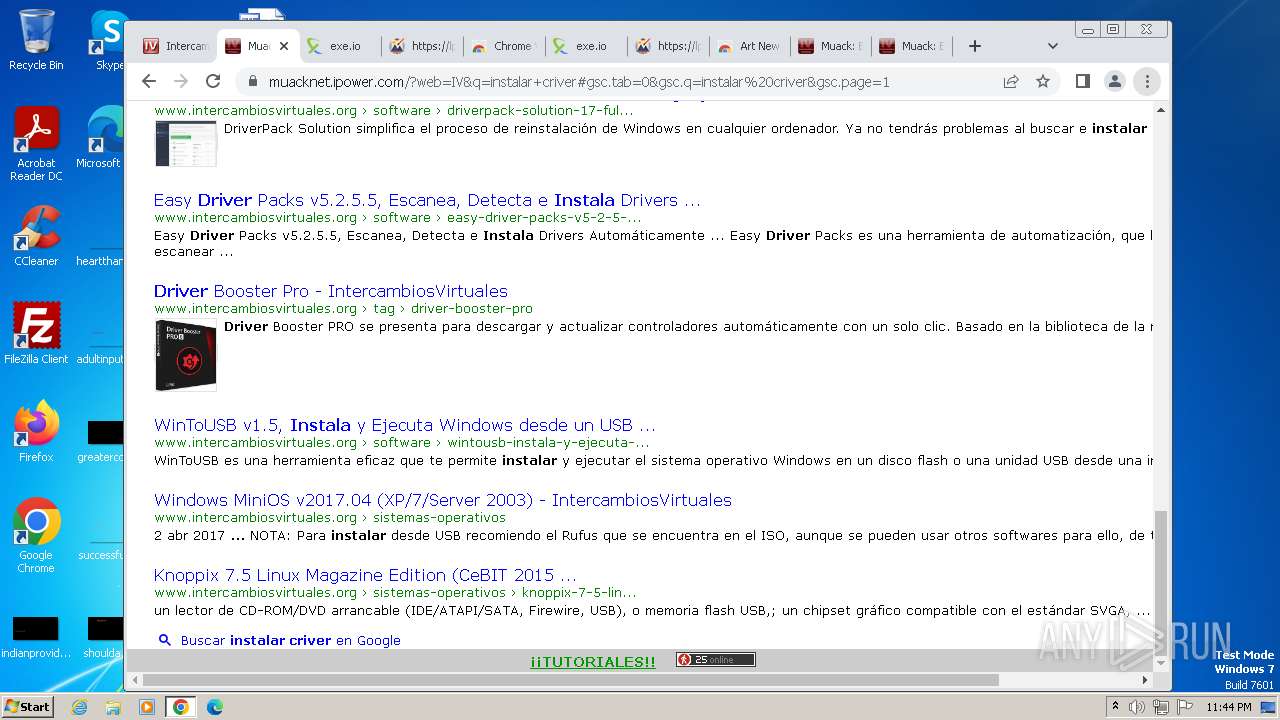Open Windows Media Player in taskbar
The image size is (1280, 720).
click(x=147, y=707)
